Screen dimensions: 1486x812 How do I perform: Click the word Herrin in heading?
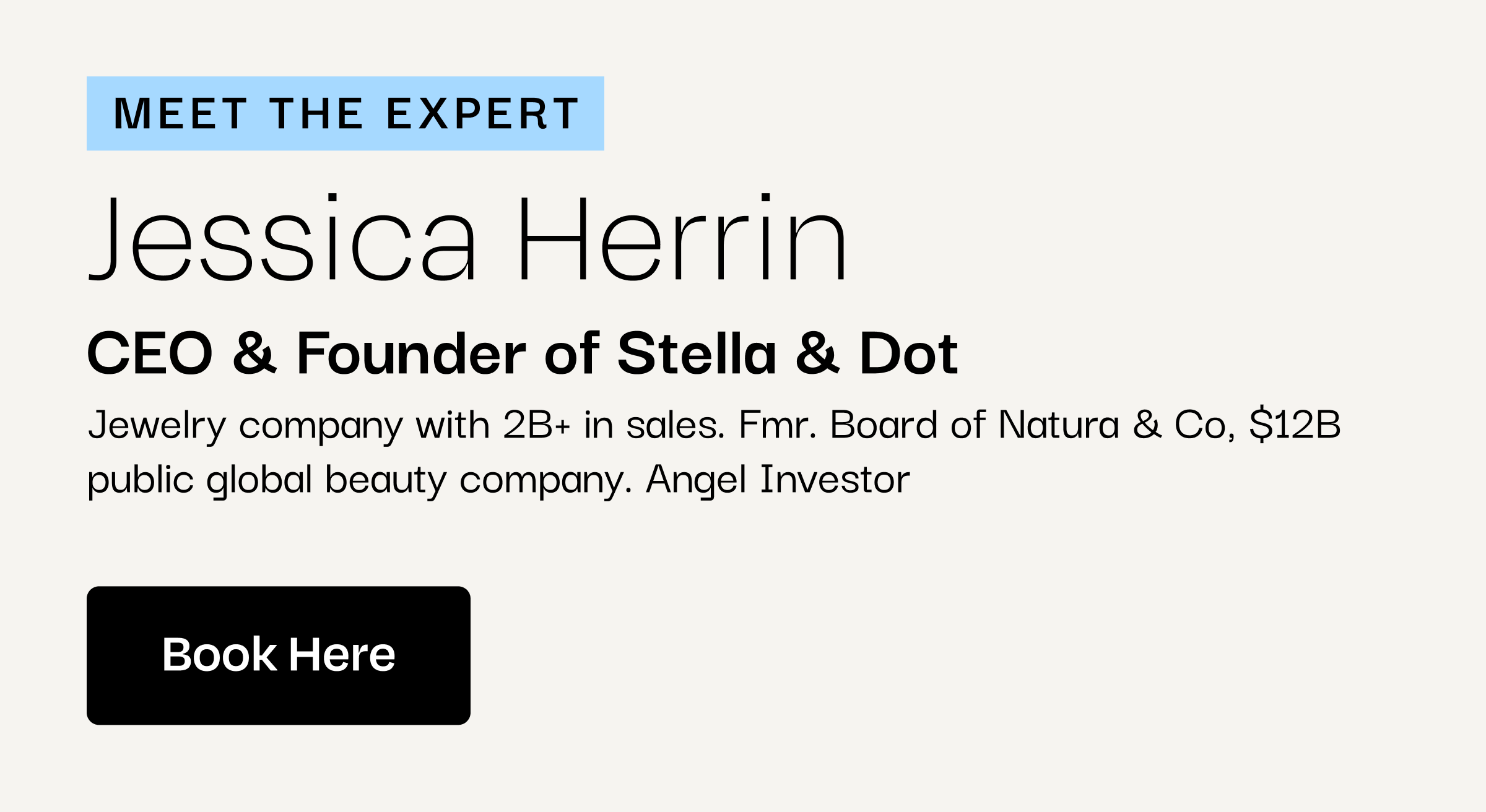point(682,237)
